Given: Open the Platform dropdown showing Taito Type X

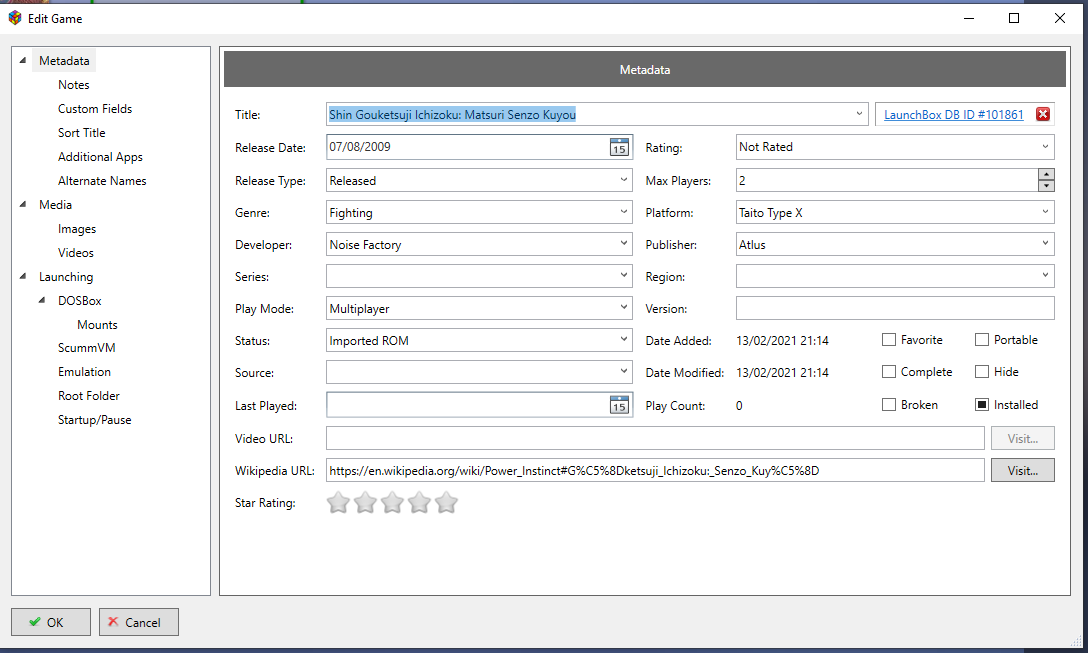Looking at the screenshot, I should (x=894, y=212).
